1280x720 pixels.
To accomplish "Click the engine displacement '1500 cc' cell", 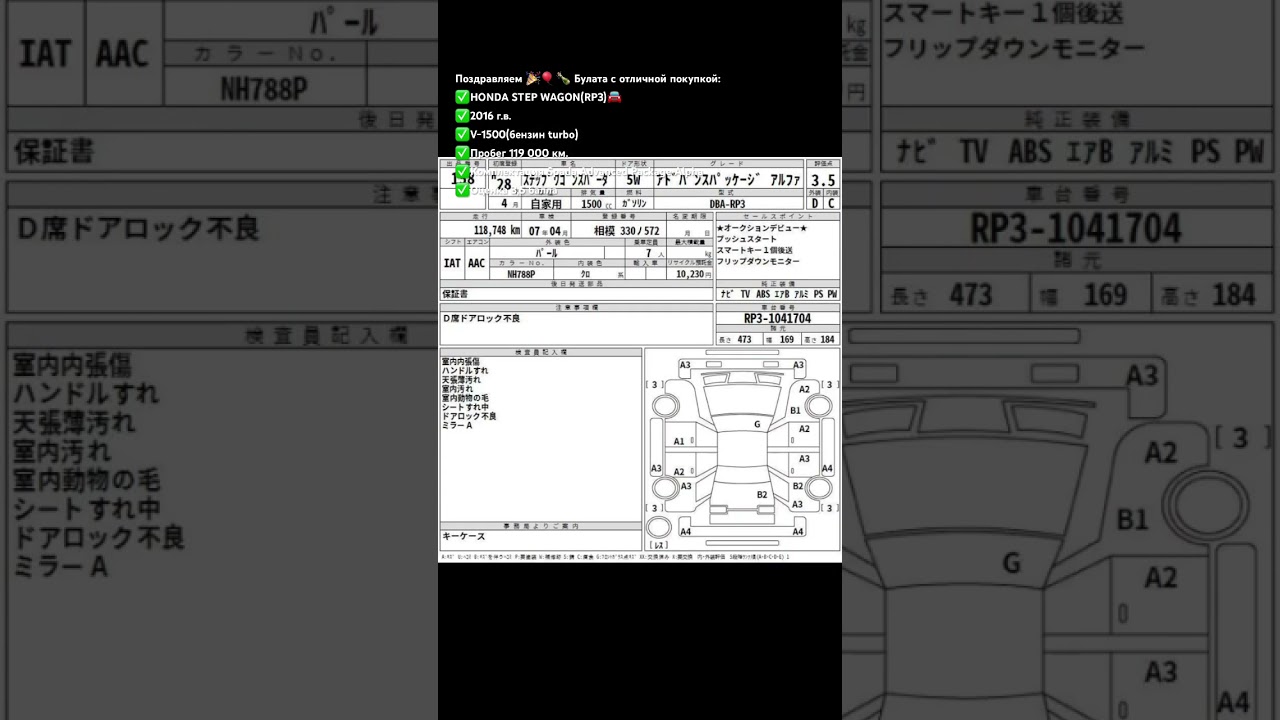I will [x=595, y=204].
